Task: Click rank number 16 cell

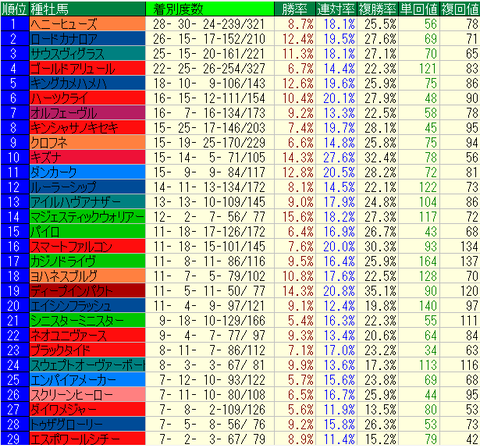Action: 14,246
